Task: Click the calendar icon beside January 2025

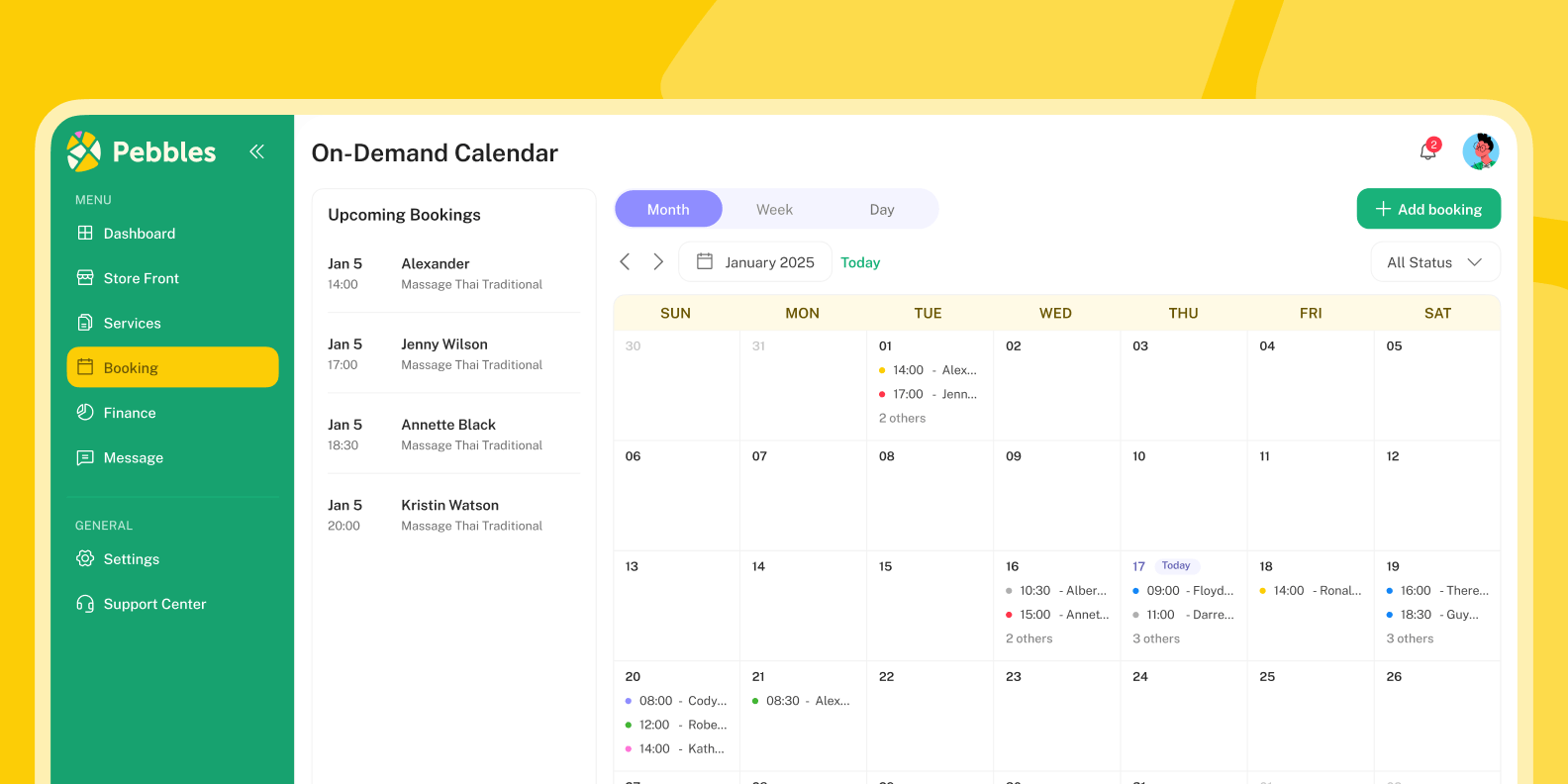Action: (705, 261)
